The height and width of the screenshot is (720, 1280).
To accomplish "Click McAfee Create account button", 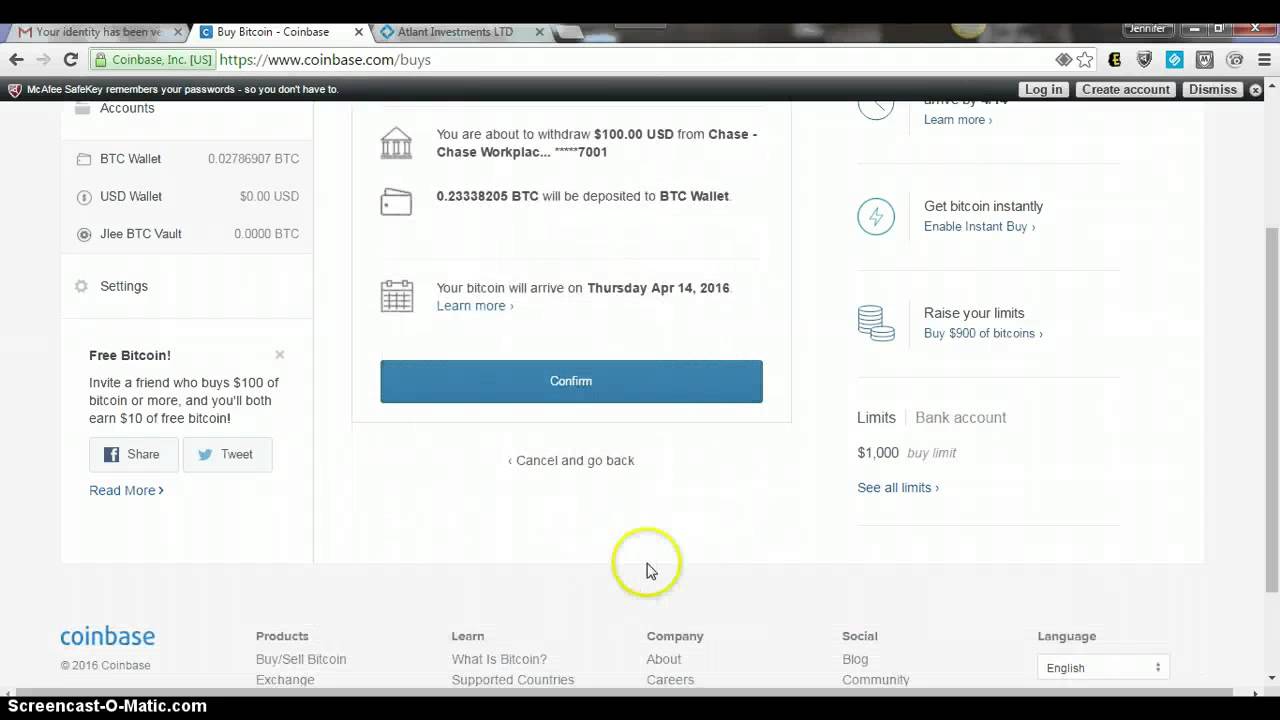I will pyautogui.click(x=1125, y=90).
